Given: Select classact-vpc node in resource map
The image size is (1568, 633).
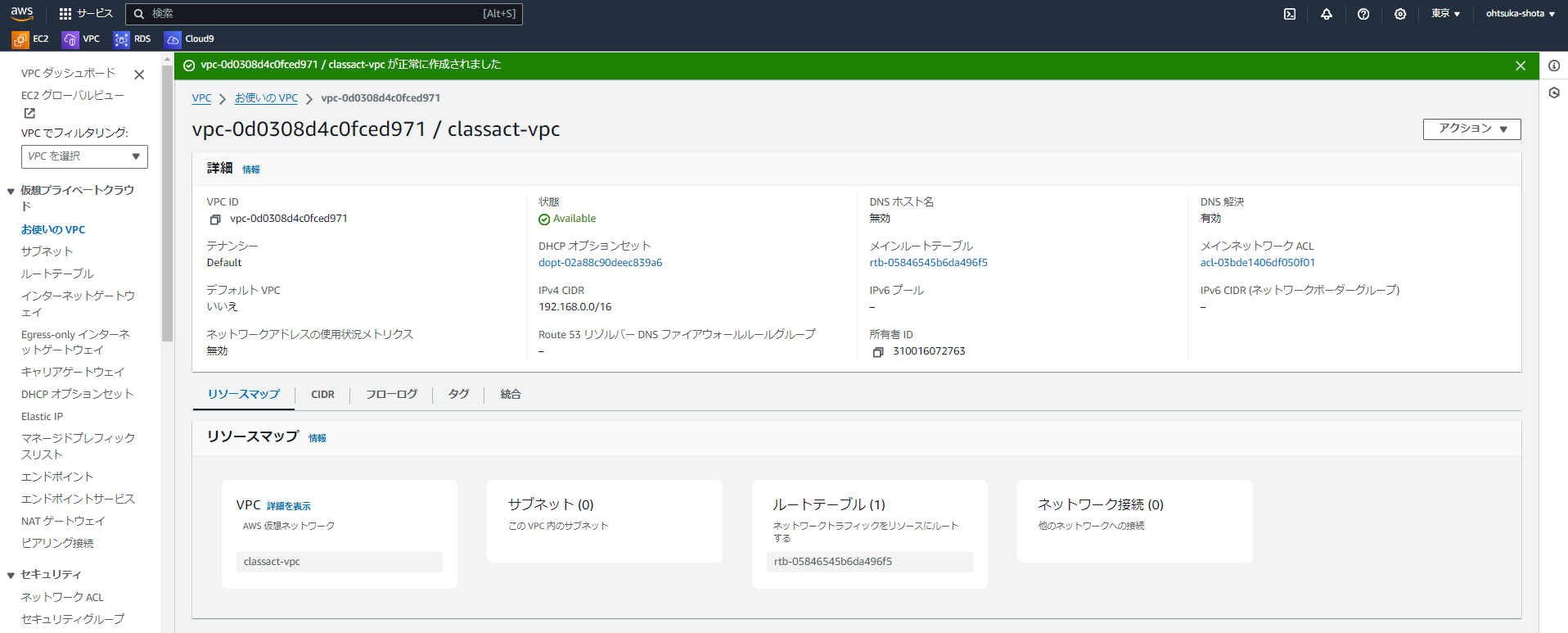Looking at the screenshot, I should coord(340,562).
